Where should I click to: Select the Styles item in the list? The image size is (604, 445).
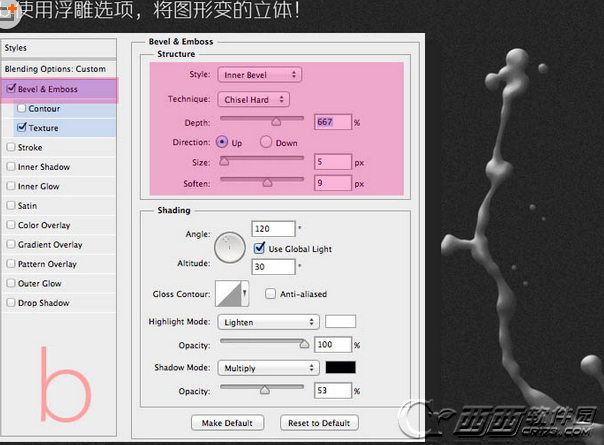[x=59, y=48]
